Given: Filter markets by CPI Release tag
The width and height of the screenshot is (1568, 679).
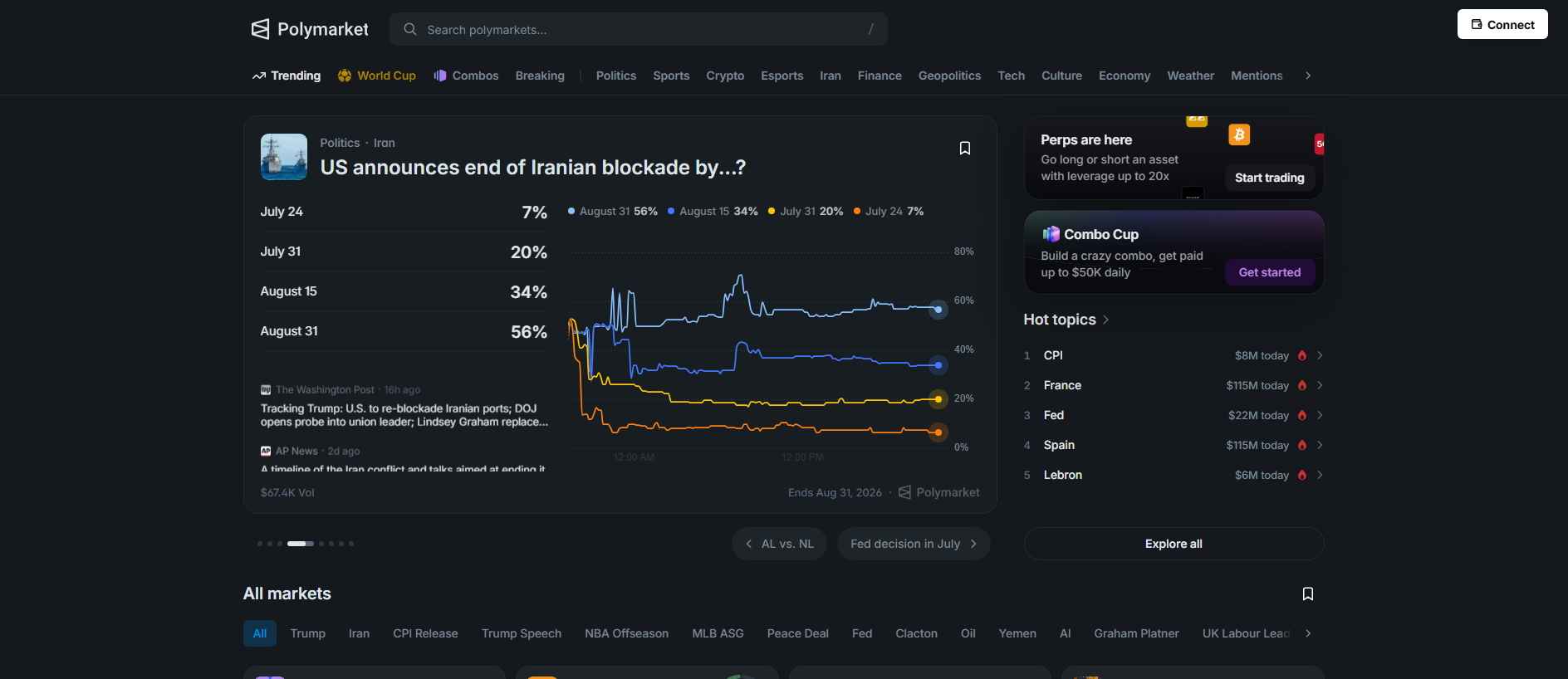Looking at the screenshot, I should tap(425, 633).
